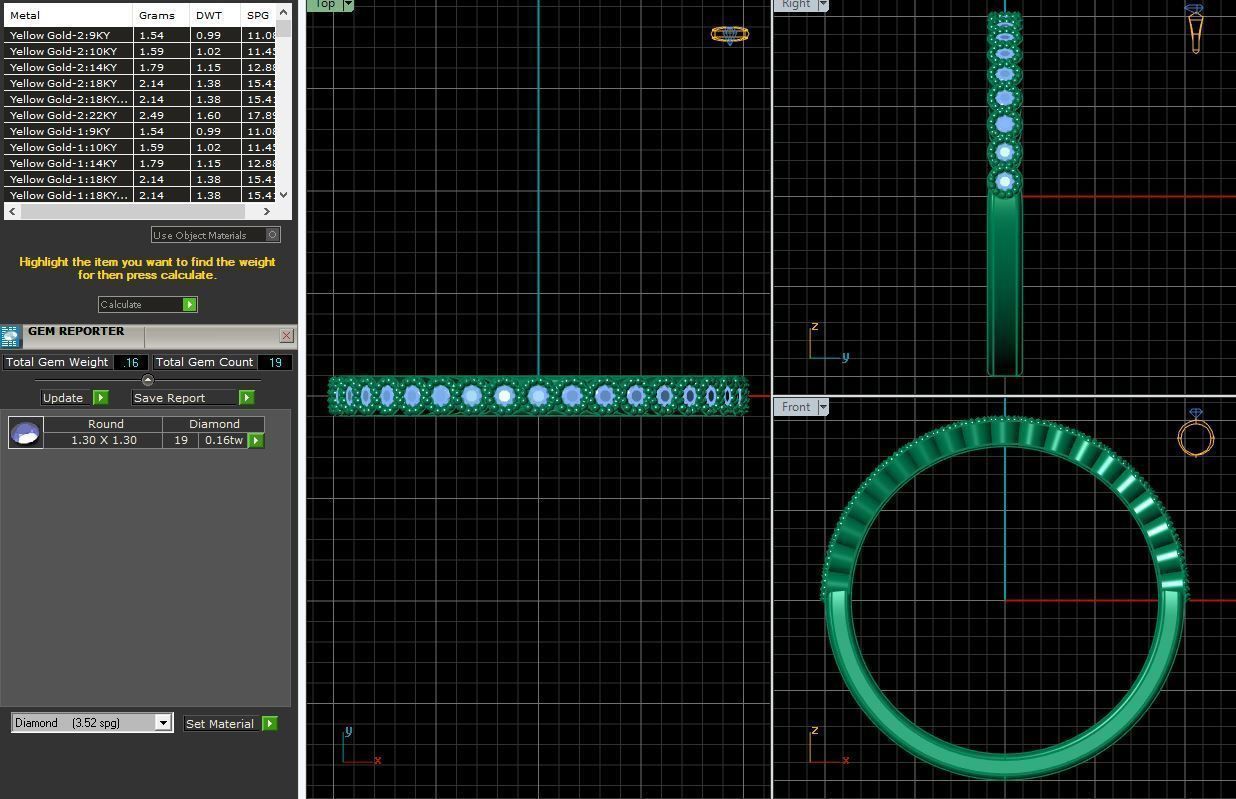Open the Top viewport dropdown menu
The image size is (1236, 799).
tap(348, 5)
